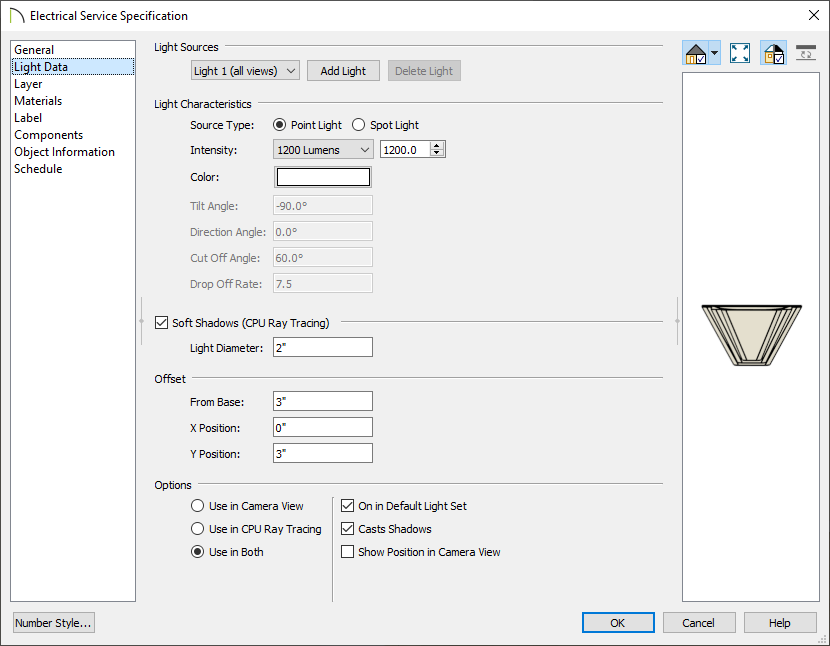The height and width of the screenshot is (646, 830).
Task: Click the Intensity spinner down arrow
Action: pos(437,154)
